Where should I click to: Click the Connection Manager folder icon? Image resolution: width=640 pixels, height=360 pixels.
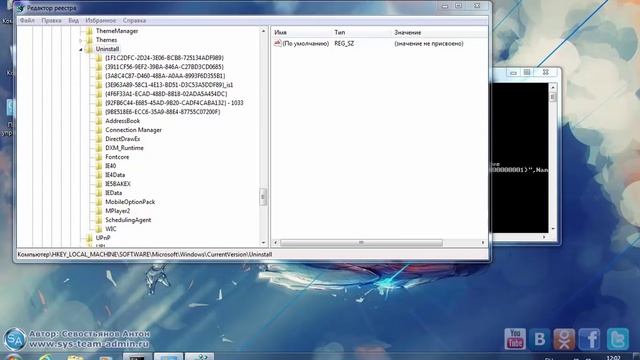click(99, 130)
